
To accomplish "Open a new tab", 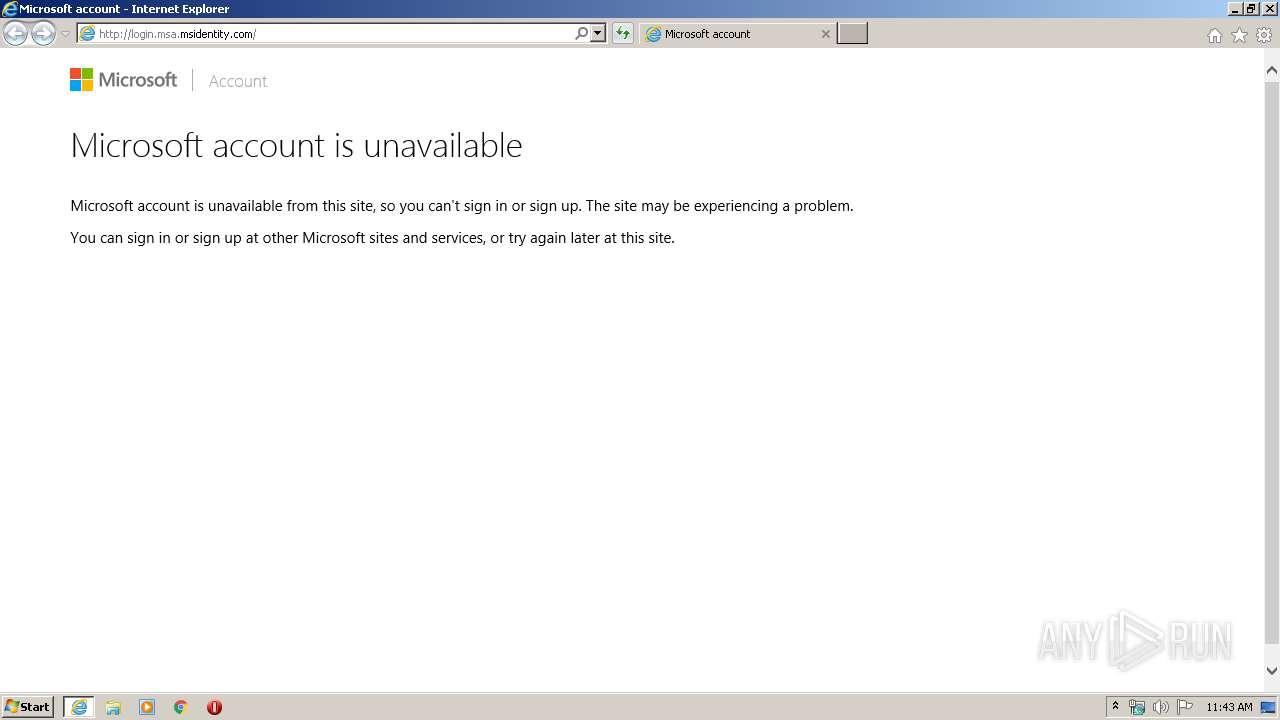I will point(852,34).
